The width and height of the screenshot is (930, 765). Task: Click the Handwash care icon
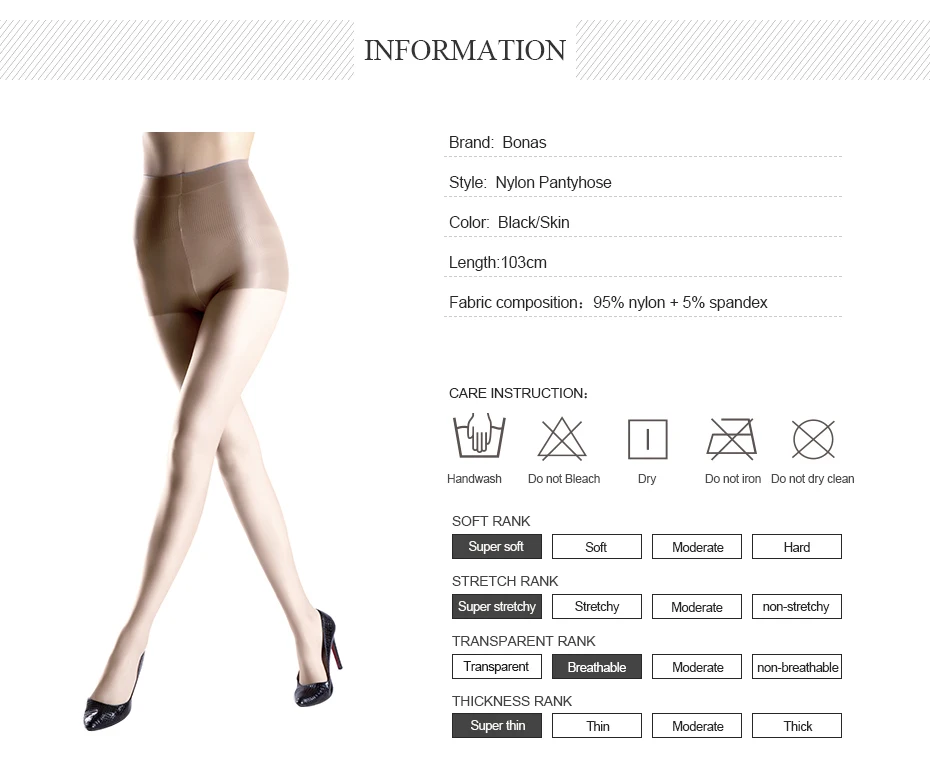tap(479, 435)
